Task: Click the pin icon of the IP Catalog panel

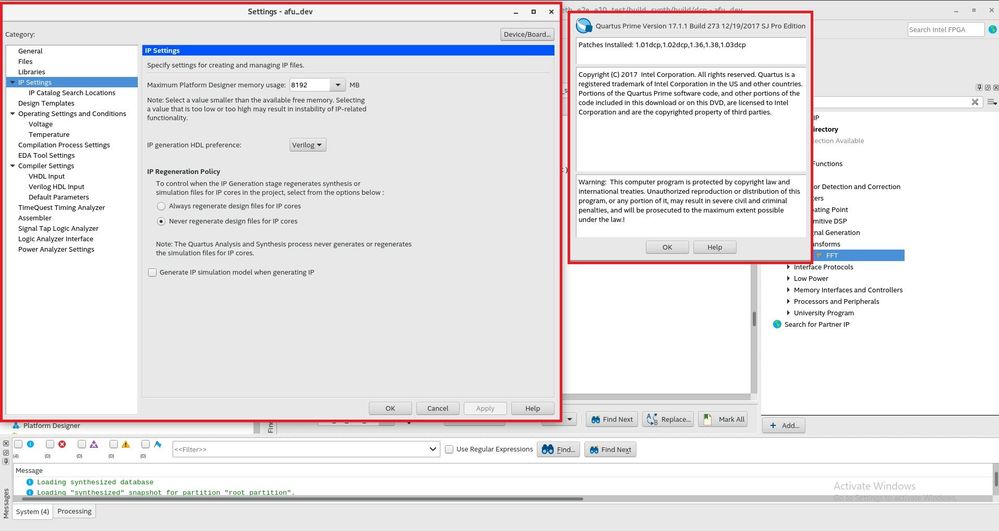Action: pos(979,87)
